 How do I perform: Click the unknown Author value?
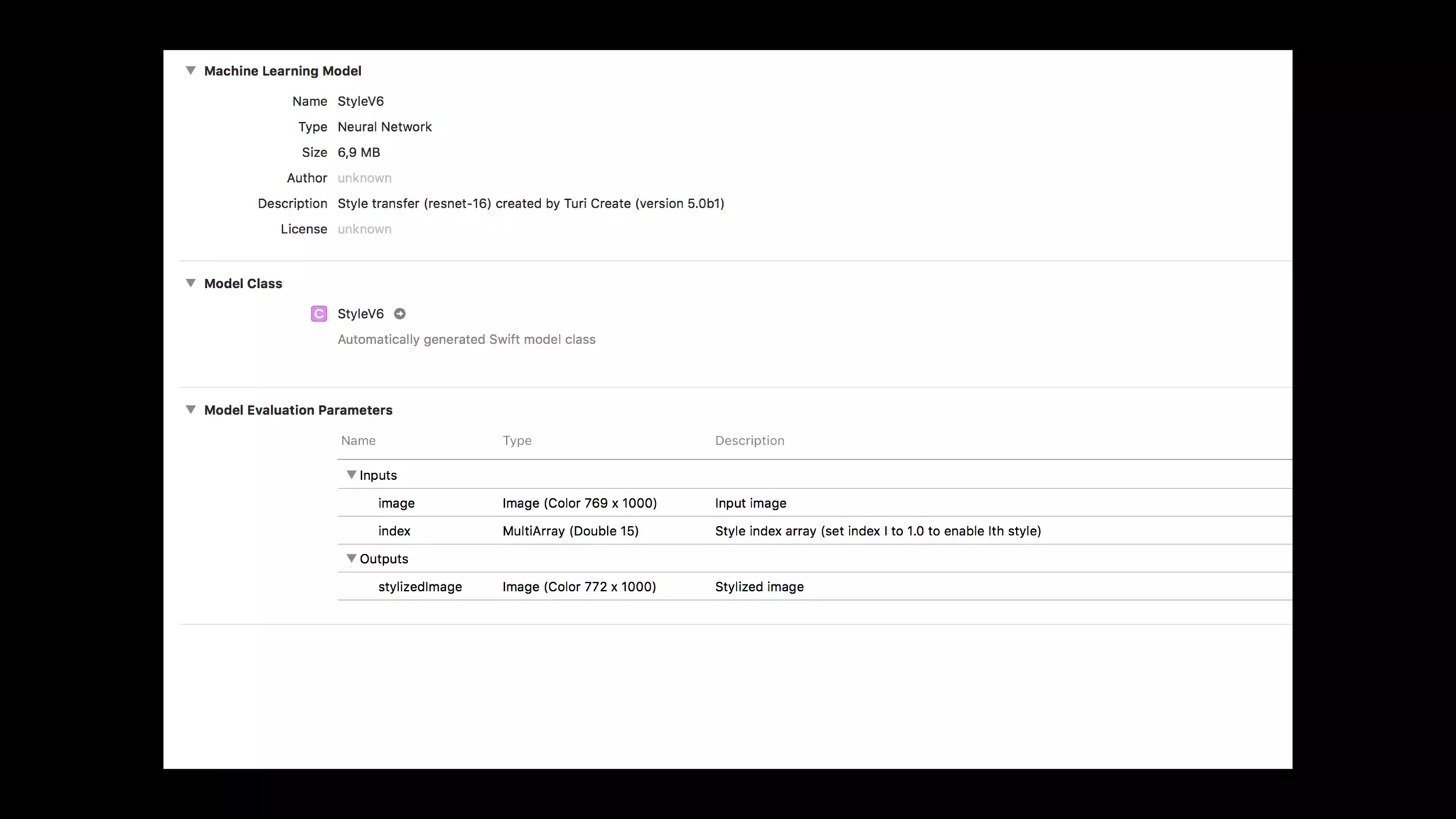coord(365,178)
